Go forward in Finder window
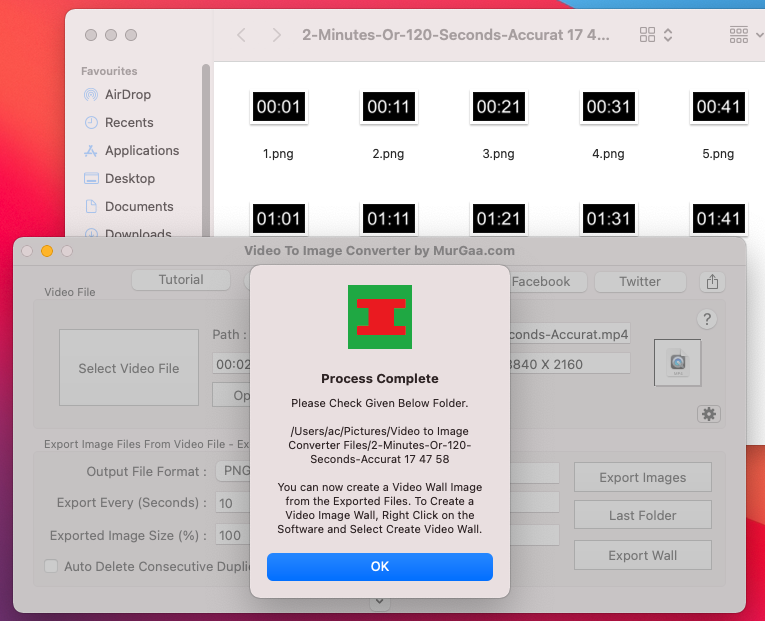 point(276,35)
